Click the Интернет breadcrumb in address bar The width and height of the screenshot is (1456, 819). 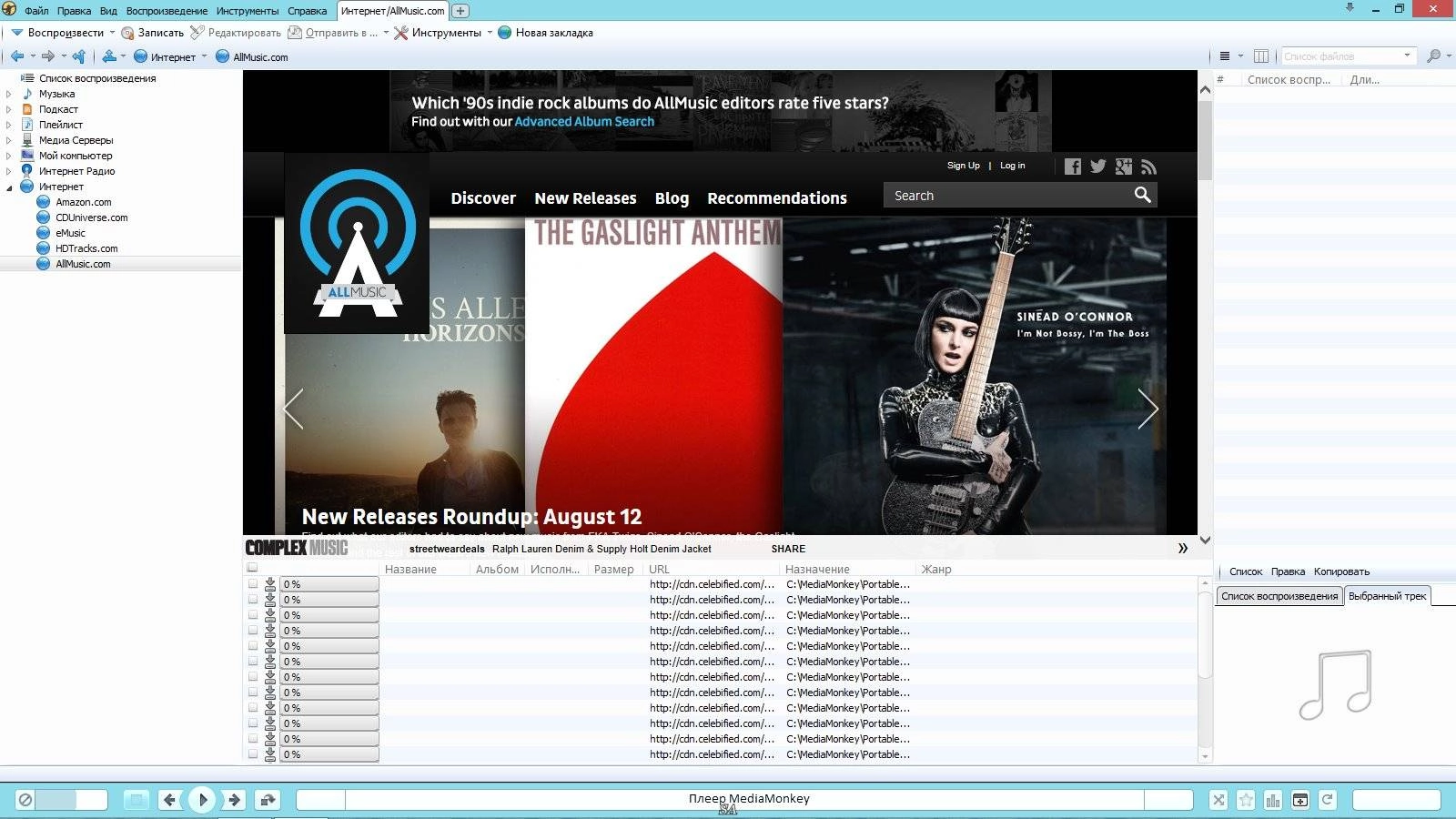point(173,57)
